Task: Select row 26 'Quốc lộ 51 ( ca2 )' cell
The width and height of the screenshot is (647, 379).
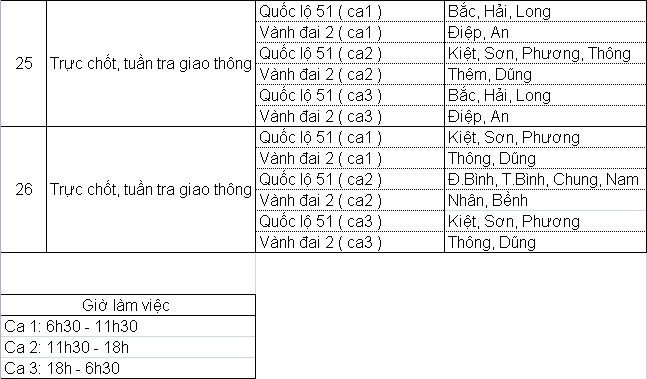Action: pos(350,179)
